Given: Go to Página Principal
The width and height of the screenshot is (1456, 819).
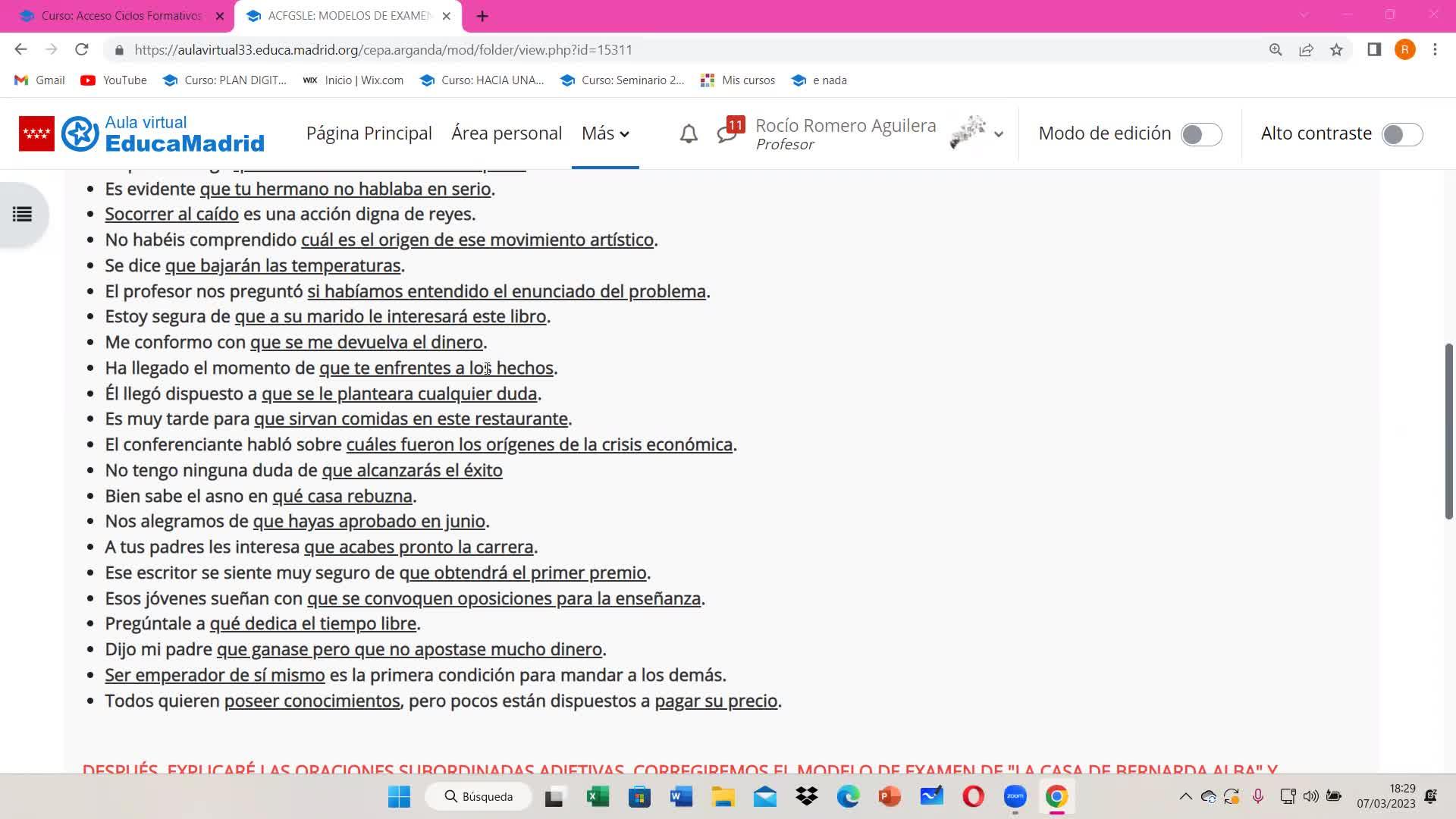Looking at the screenshot, I should 369,133.
